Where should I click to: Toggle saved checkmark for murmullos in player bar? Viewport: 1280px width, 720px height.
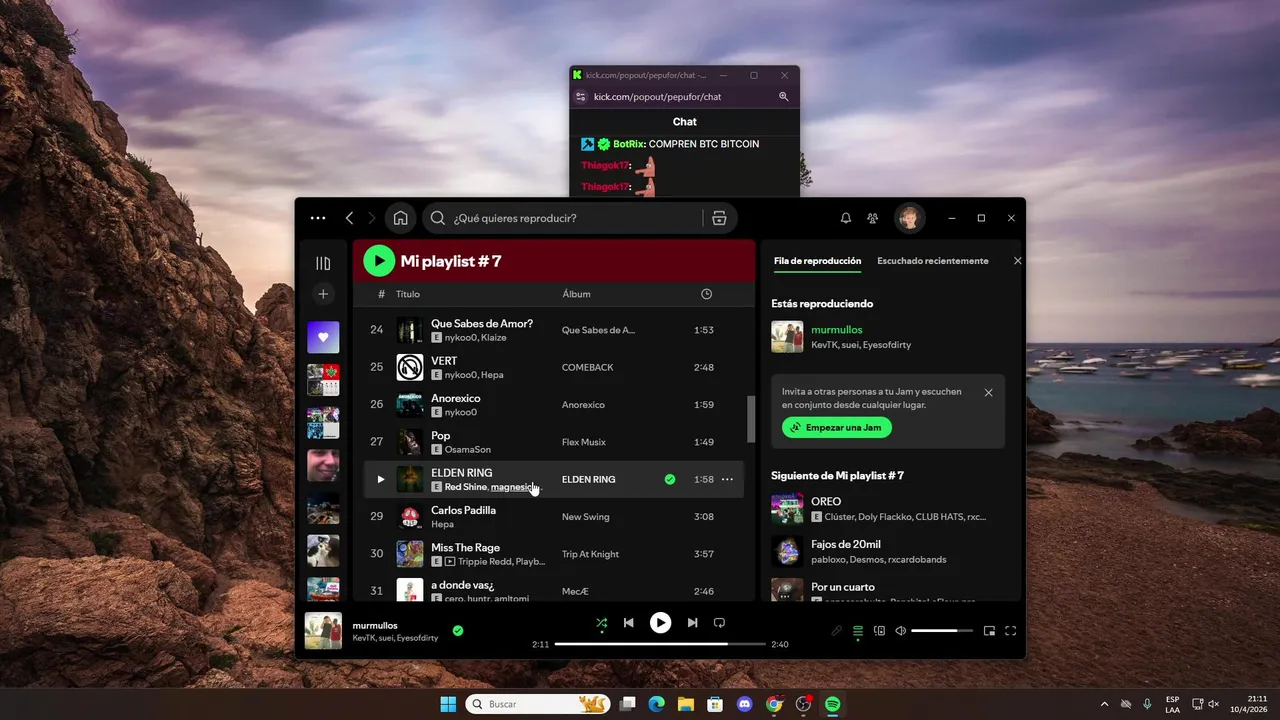point(458,631)
